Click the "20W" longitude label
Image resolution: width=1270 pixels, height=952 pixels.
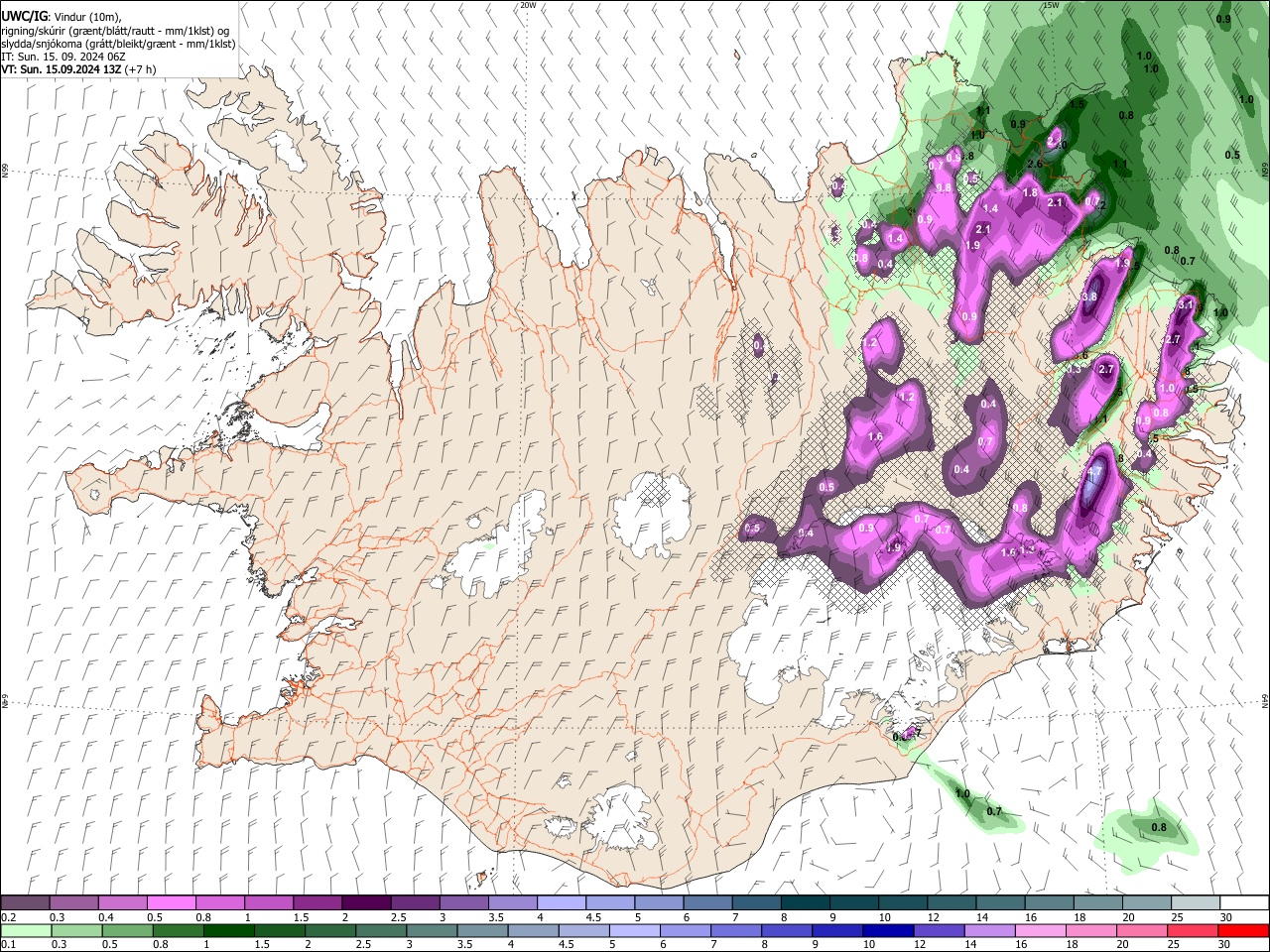point(528,5)
